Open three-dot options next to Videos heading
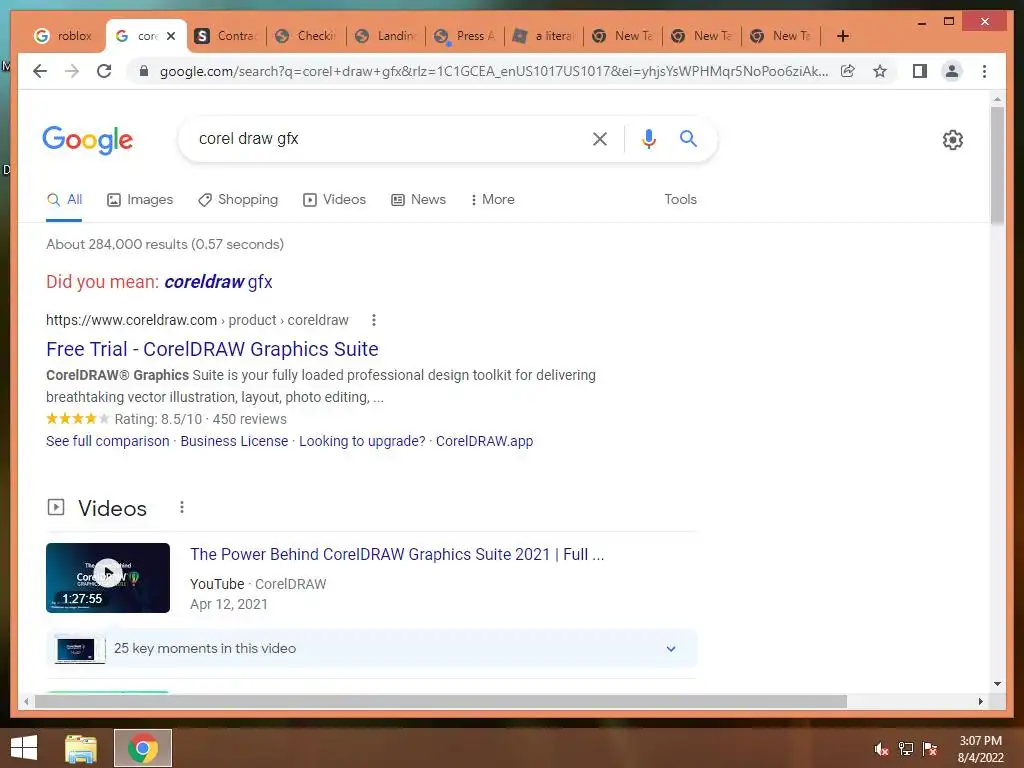 click(x=182, y=507)
